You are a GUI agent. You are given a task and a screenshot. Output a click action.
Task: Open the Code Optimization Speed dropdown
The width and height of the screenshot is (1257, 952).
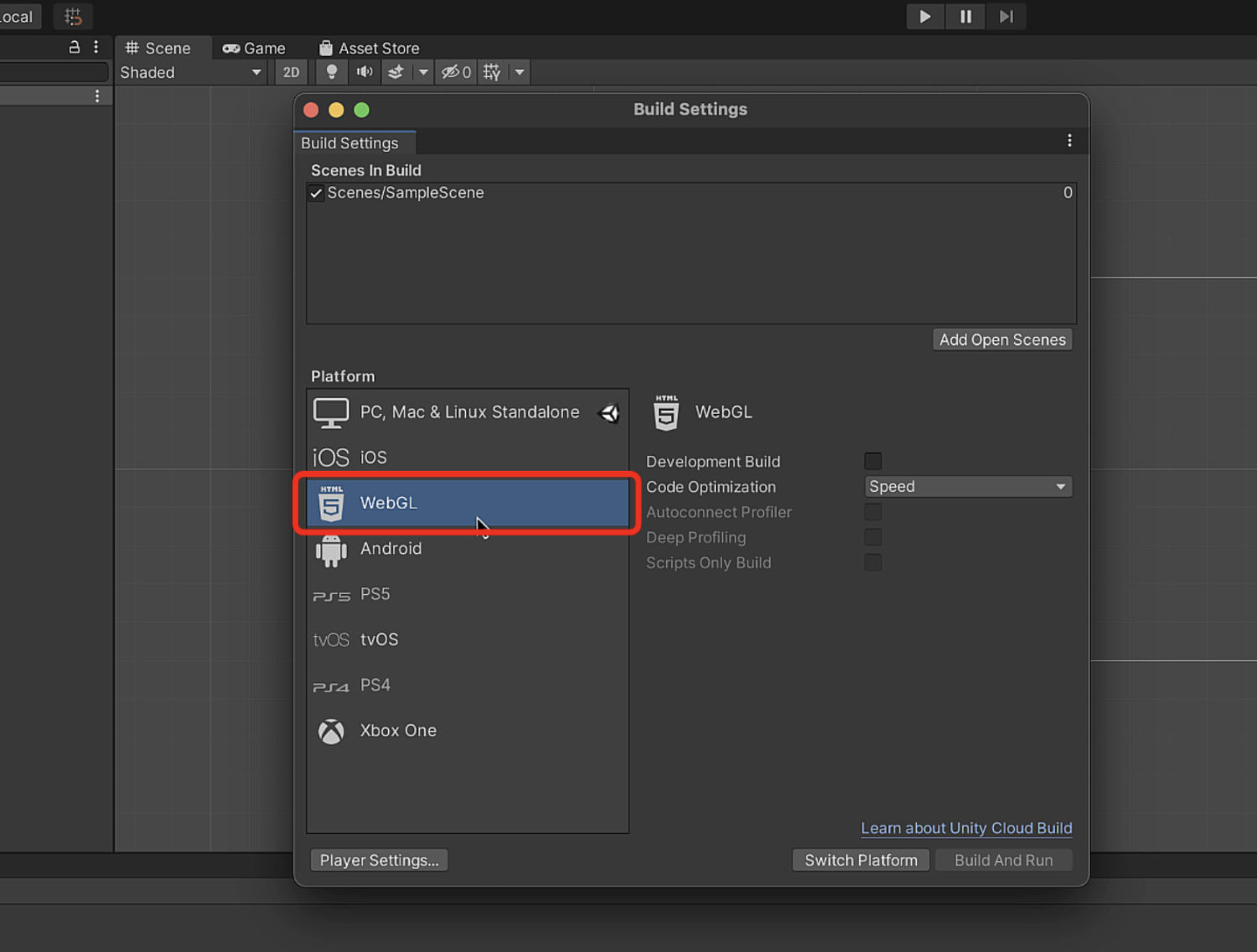(x=968, y=487)
